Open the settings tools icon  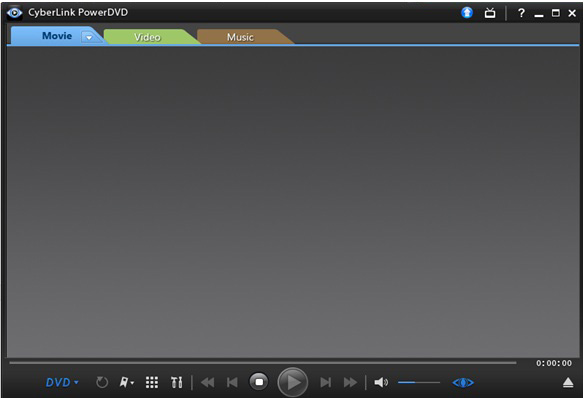click(x=176, y=382)
